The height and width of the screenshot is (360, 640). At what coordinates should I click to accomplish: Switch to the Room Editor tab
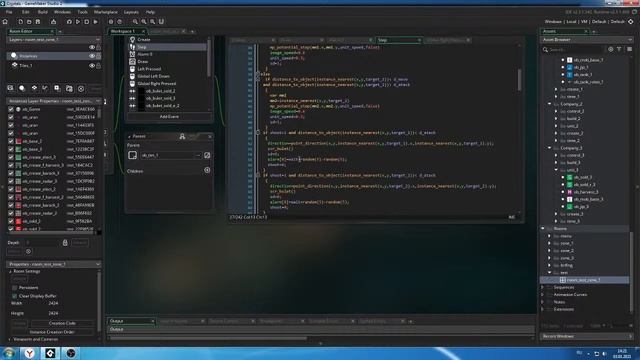30,31
